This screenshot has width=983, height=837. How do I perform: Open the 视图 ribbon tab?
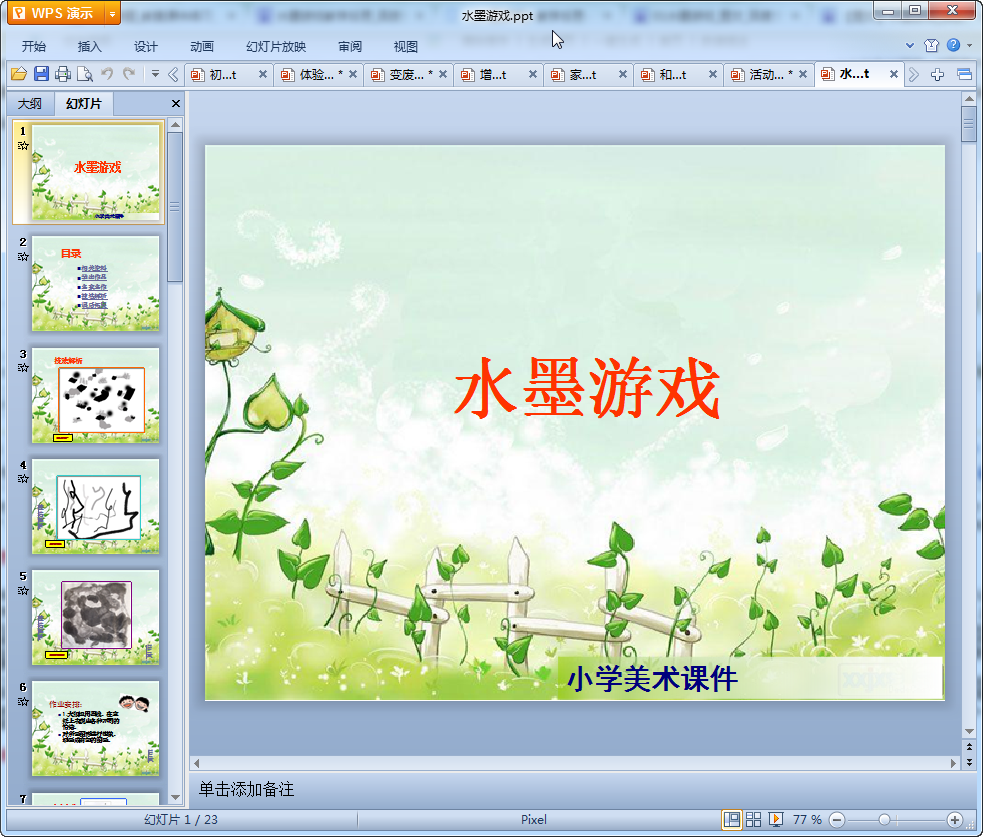click(406, 46)
